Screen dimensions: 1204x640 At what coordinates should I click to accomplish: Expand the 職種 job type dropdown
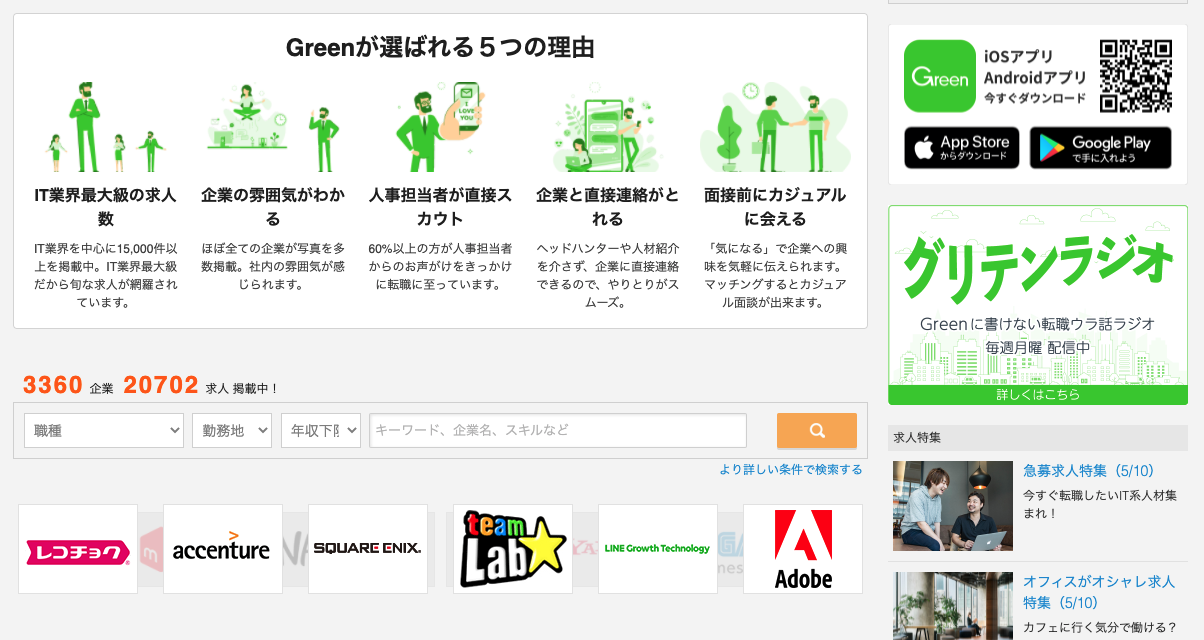tap(104, 431)
